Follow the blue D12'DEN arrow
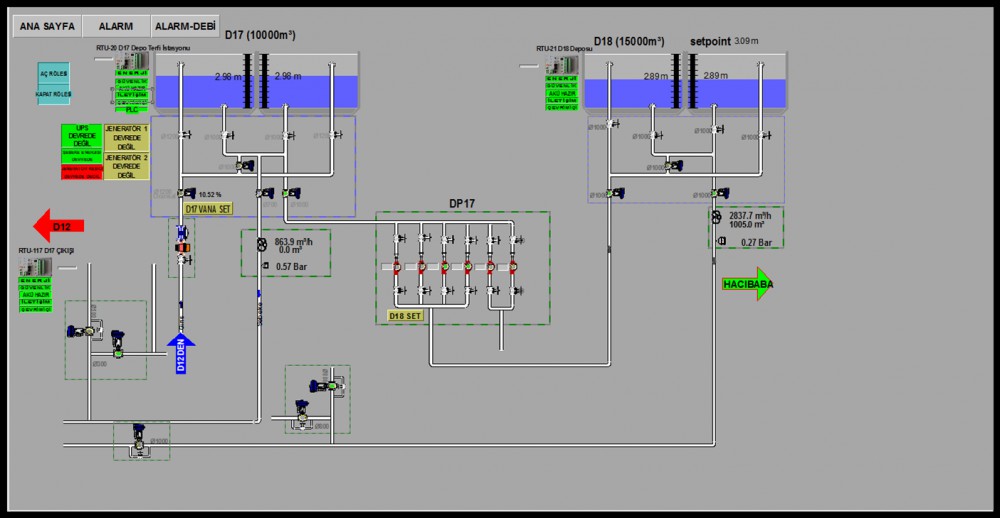This screenshot has width=1000, height=518. (x=181, y=353)
